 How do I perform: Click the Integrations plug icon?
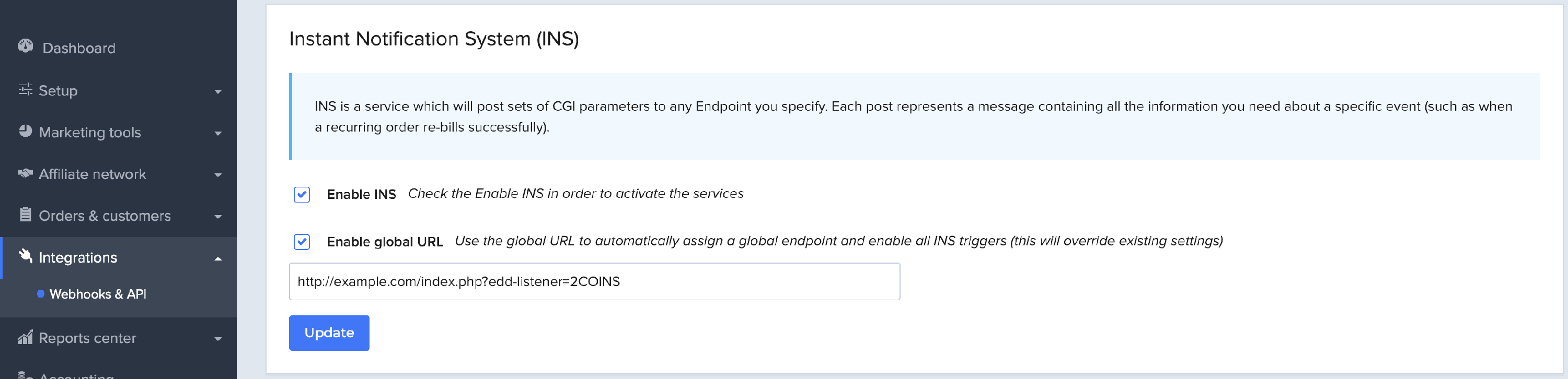pyautogui.click(x=25, y=256)
